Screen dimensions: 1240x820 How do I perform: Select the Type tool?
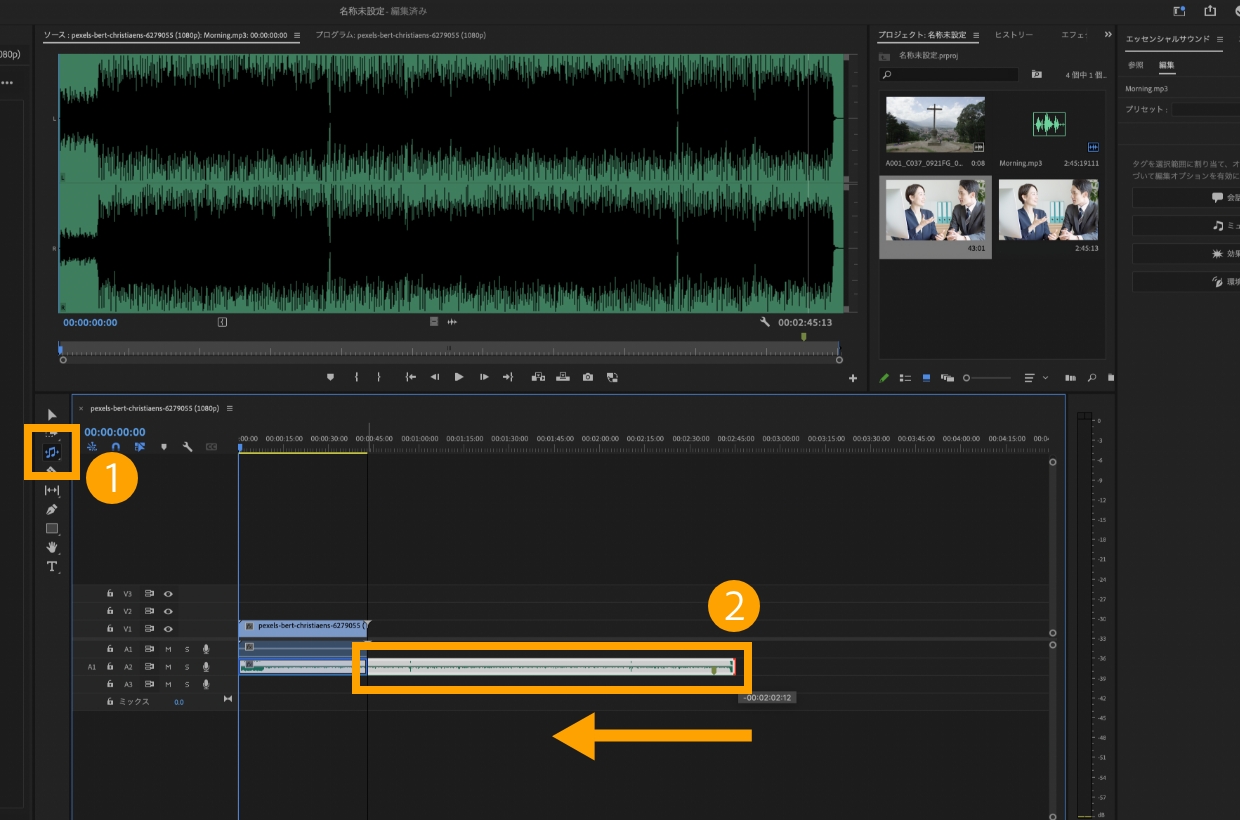pos(52,566)
